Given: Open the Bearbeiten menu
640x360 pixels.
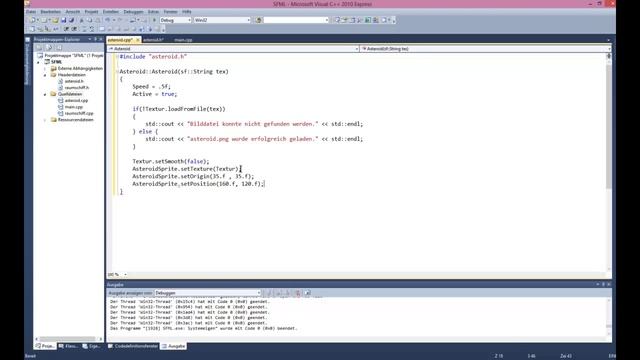Looking at the screenshot, I should pyautogui.click(x=51, y=12).
